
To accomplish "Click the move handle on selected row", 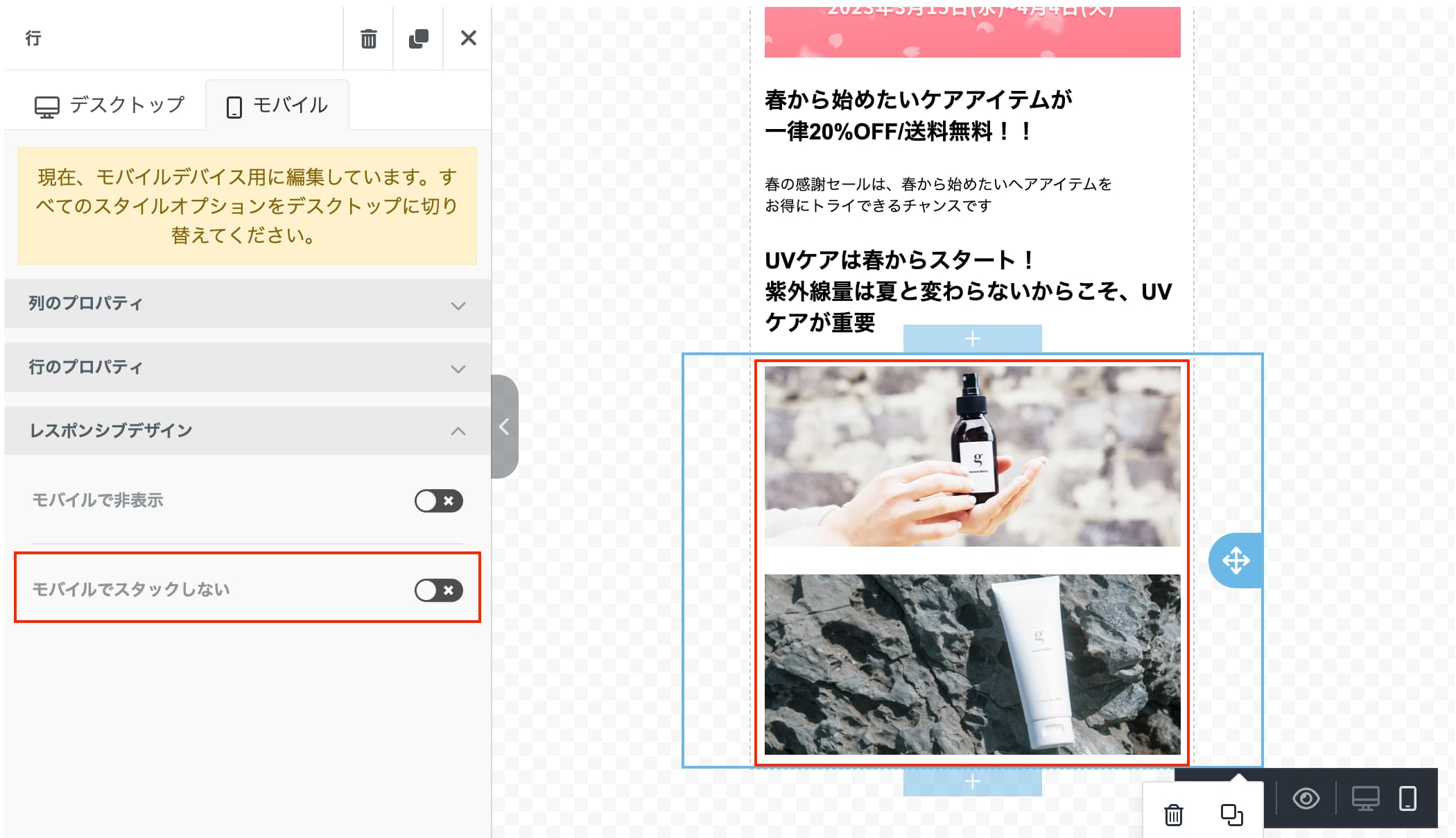I will (x=1236, y=561).
